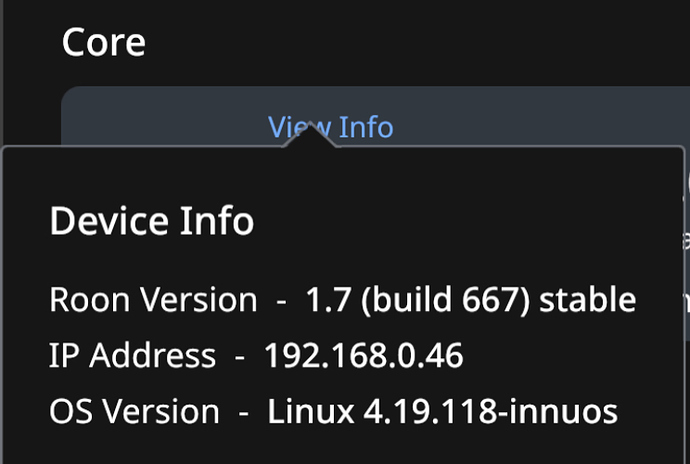This screenshot has height=464, width=690.
Task: Click the OS Version label
Action: [134, 412]
